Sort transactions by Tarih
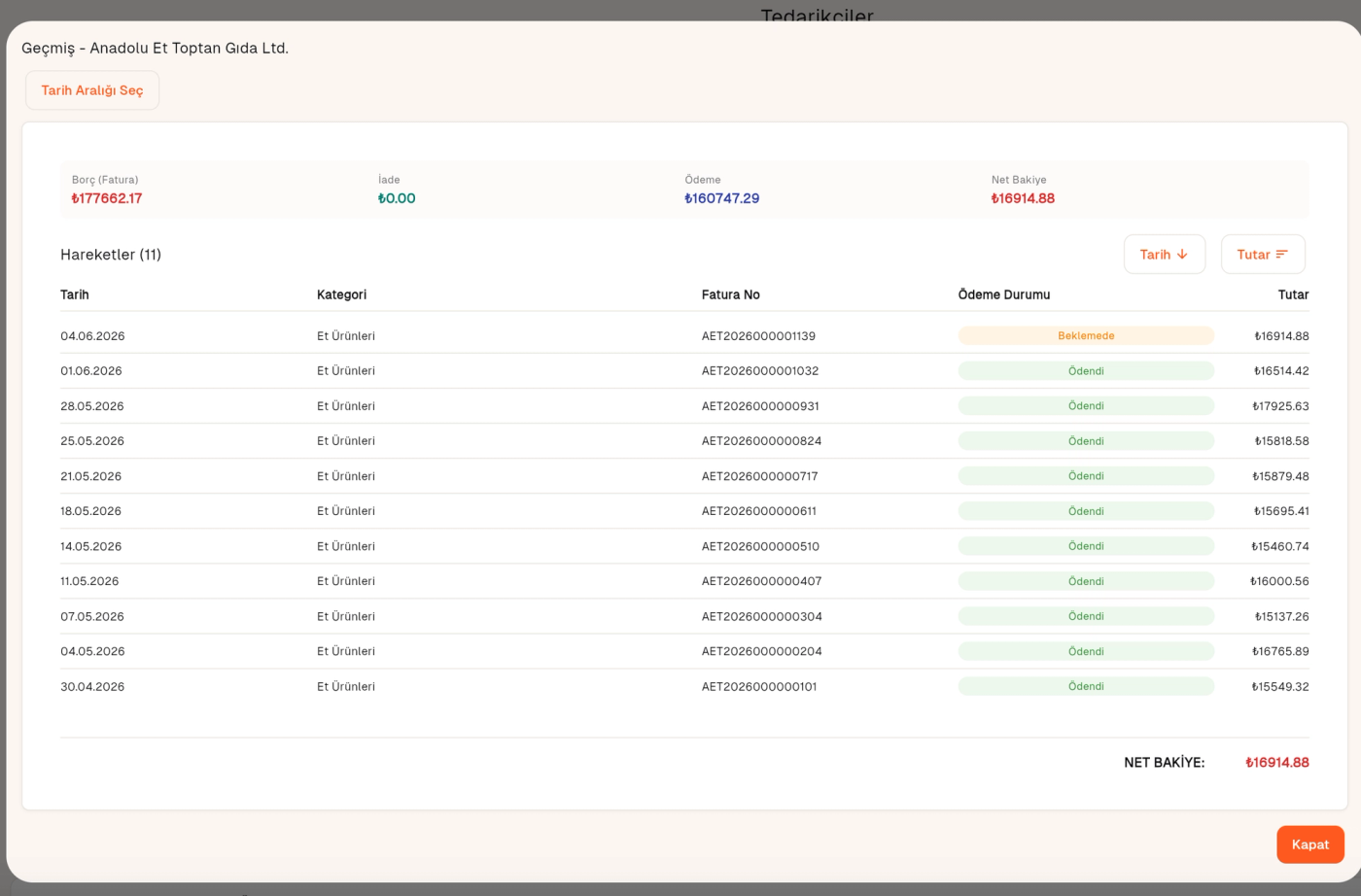 click(x=1165, y=255)
